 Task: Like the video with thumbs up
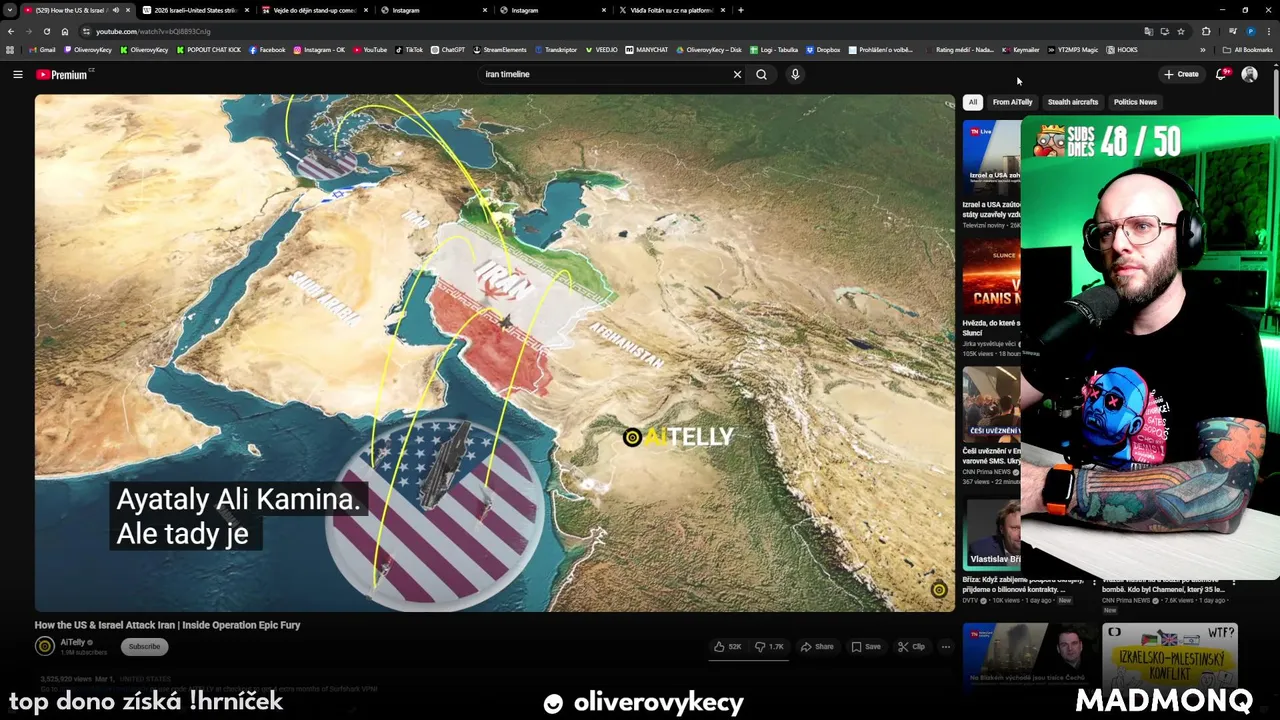tap(727, 647)
